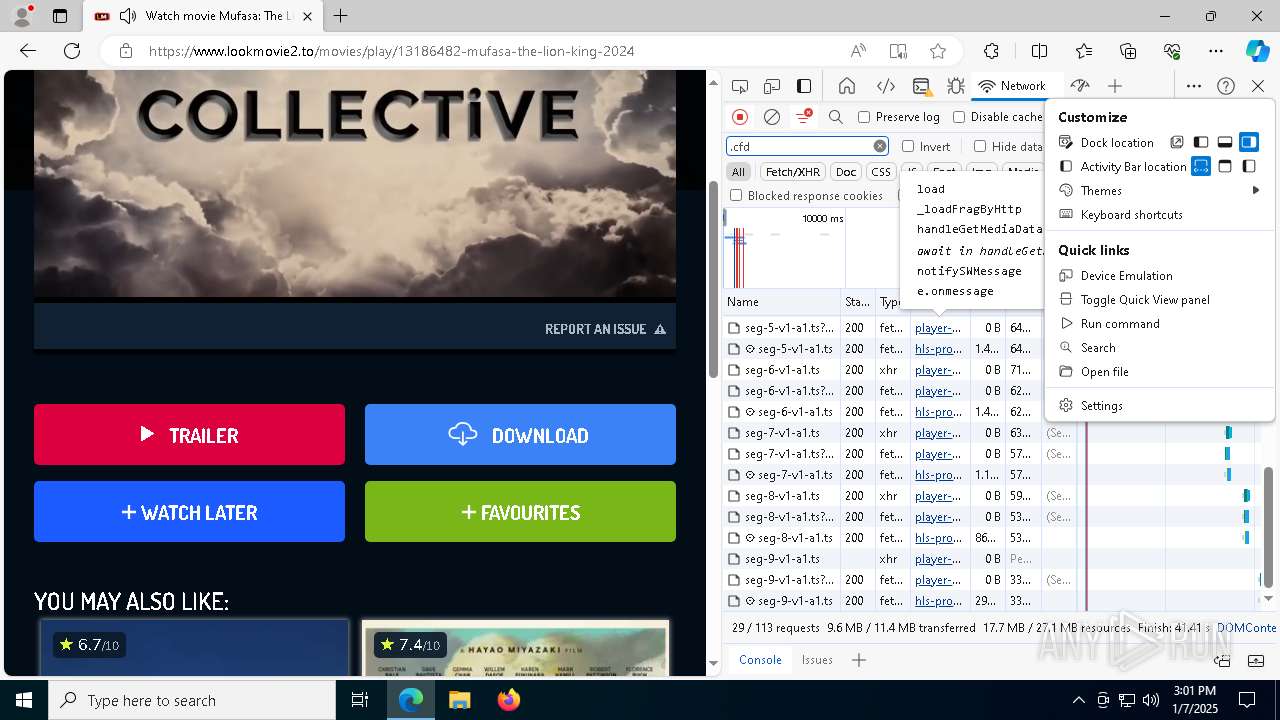Select the CSS type filter
This screenshot has height=720, width=1280.
(880, 172)
